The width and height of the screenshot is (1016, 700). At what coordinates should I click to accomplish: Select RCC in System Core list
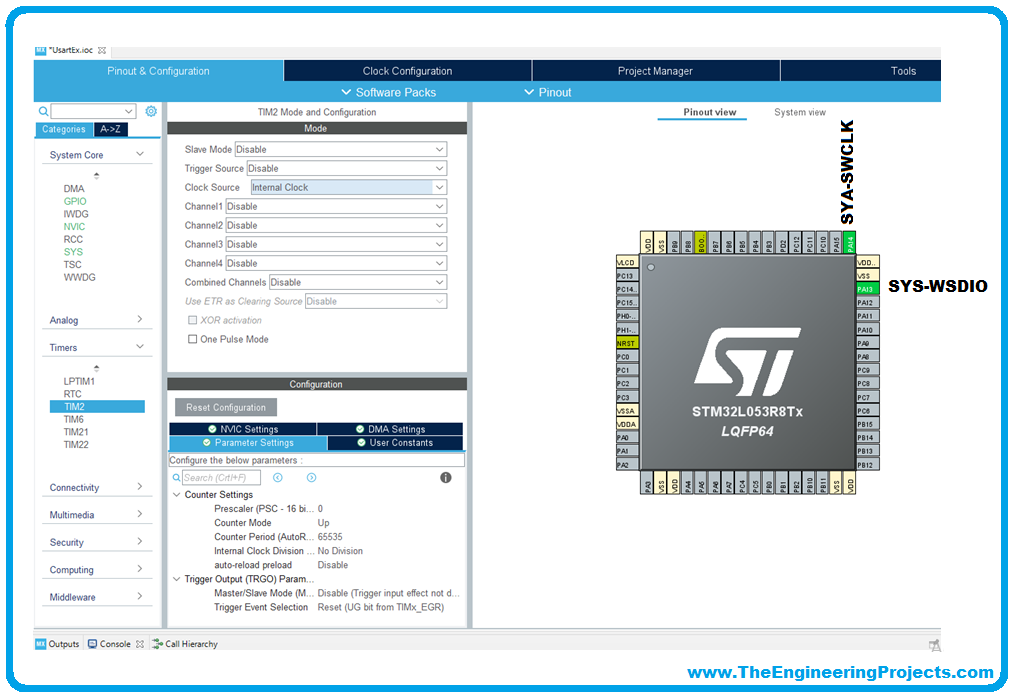[x=73, y=239]
